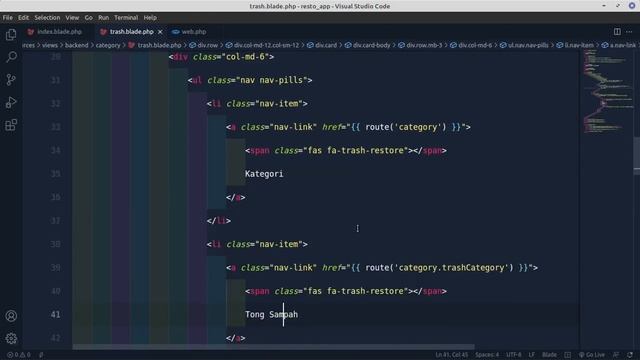Open the File menu

(7, 18)
